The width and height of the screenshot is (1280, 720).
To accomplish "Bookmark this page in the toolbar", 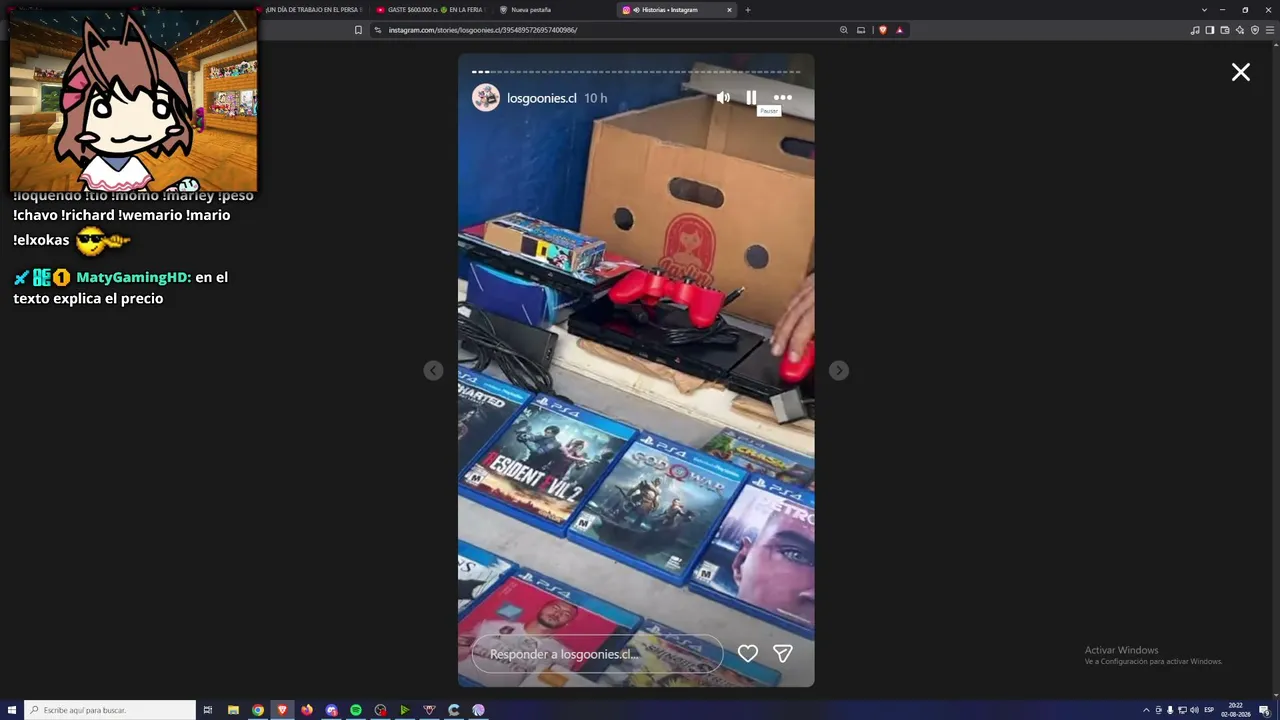I will (358, 30).
